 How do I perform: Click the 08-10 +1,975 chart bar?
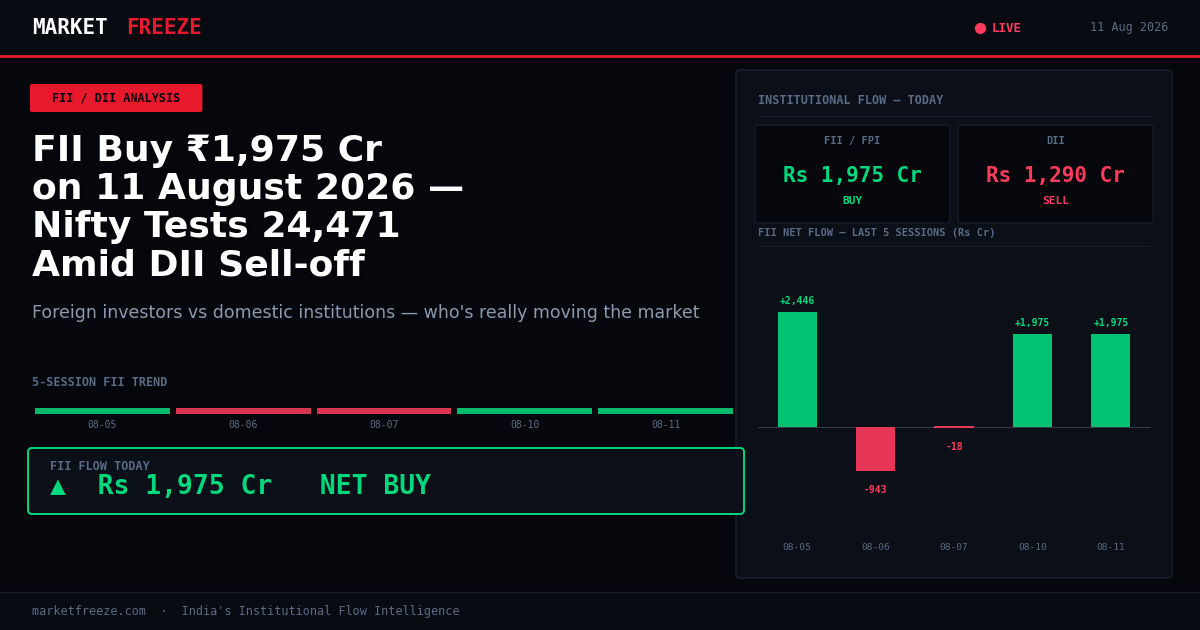1032,380
